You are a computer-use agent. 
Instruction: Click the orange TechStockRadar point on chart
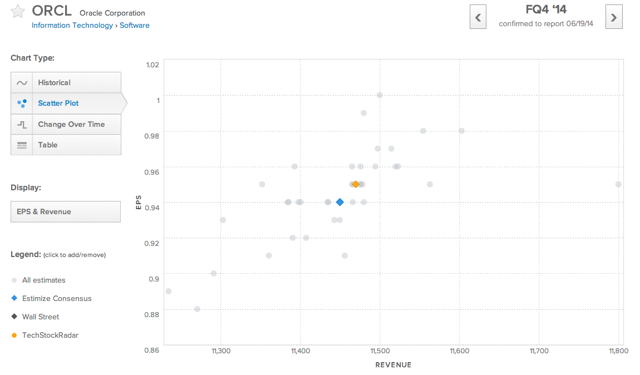pyautogui.click(x=356, y=184)
